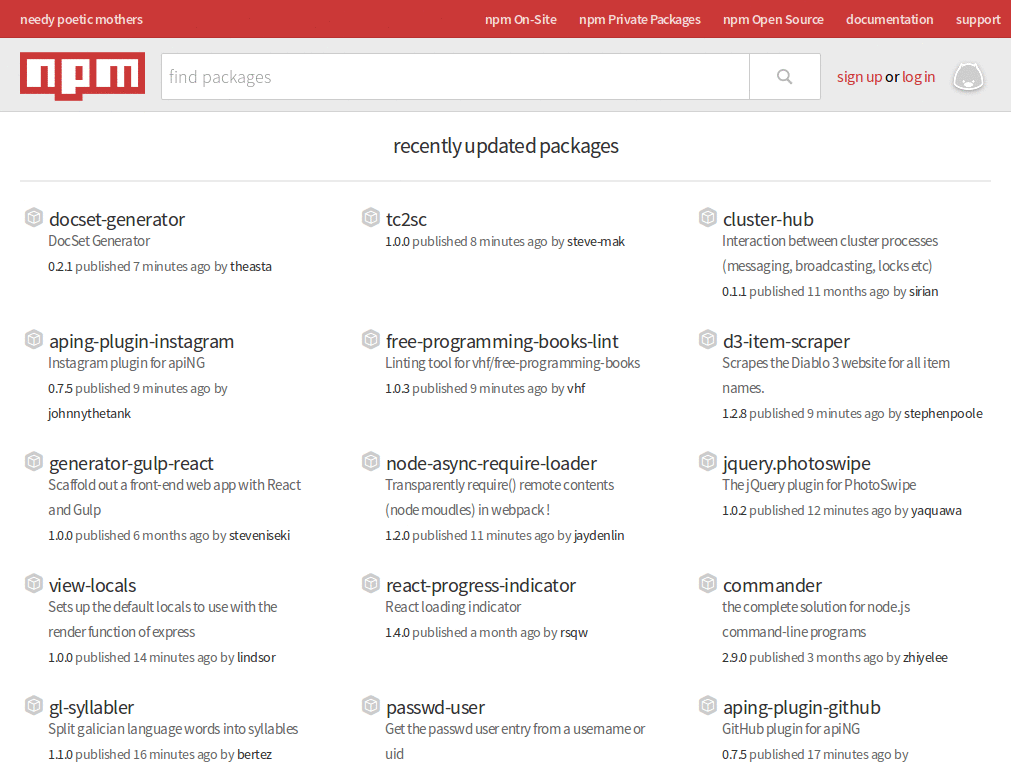The height and width of the screenshot is (768, 1024).
Task: View author sirian's profile
Action: point(923,291)
